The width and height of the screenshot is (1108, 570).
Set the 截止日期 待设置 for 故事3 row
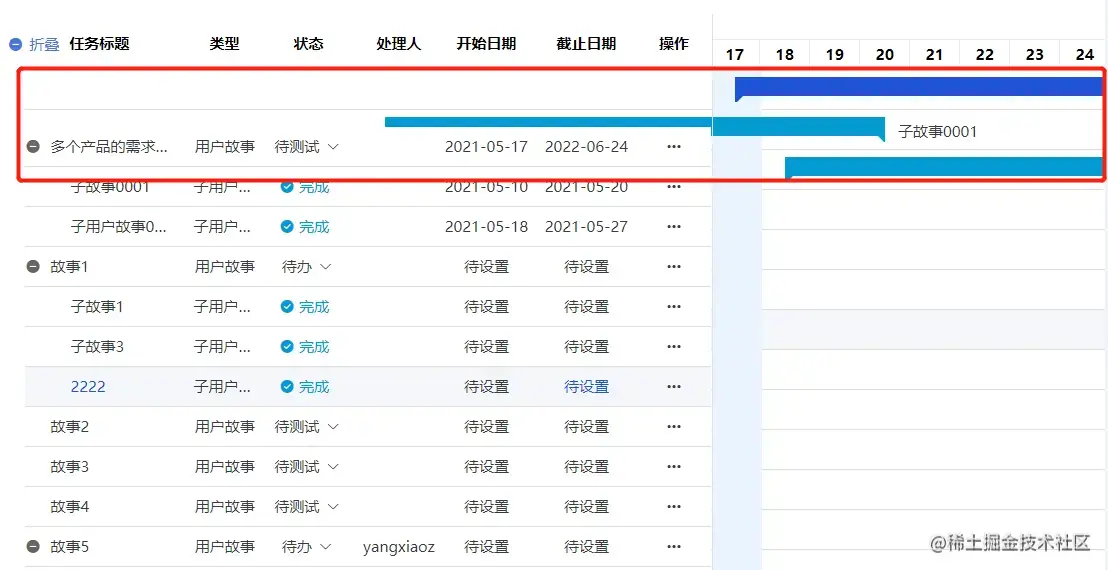tap(587, 467)
